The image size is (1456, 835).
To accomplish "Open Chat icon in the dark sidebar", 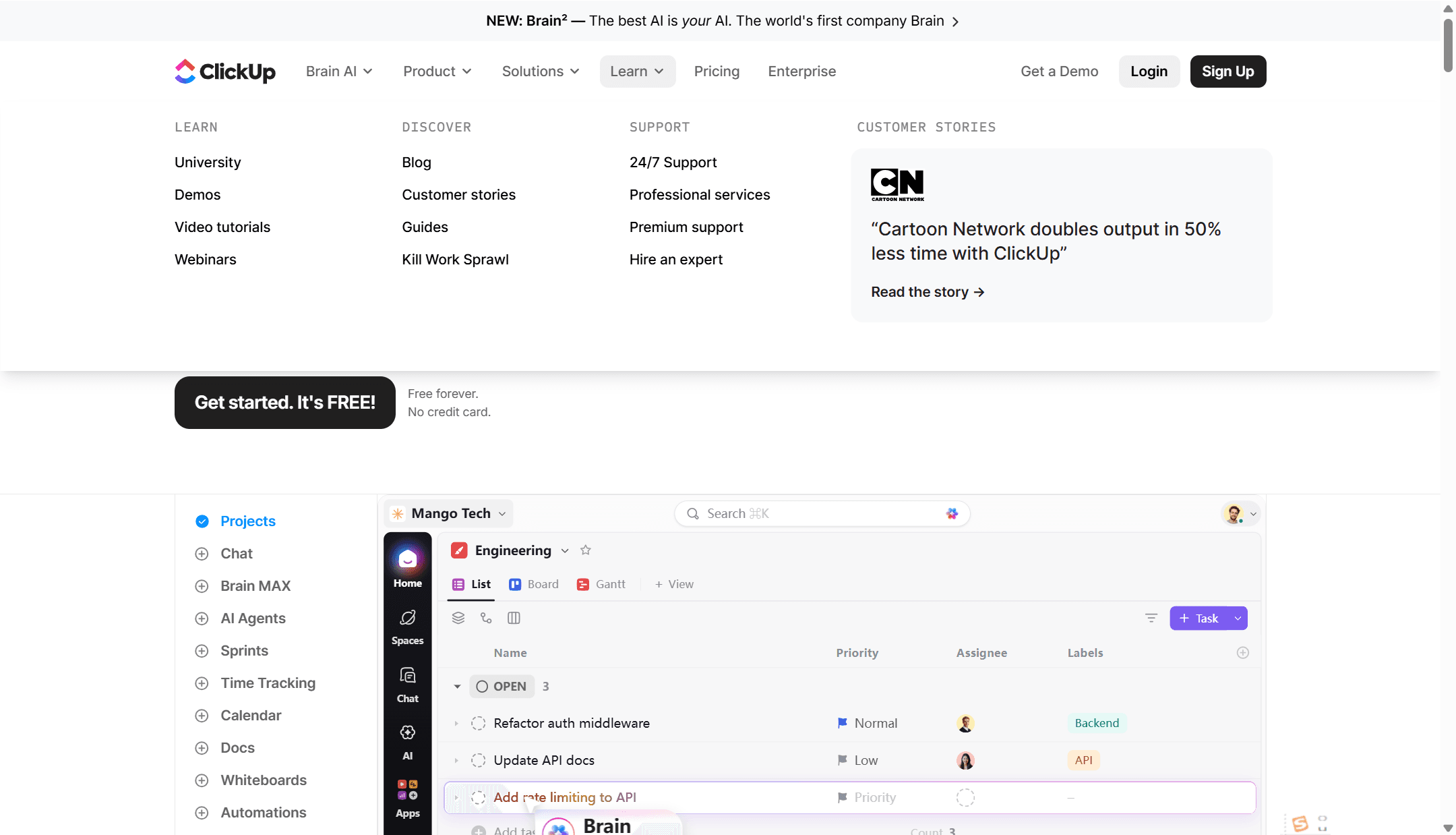I will pyautogui.click(x=408, y=685).
